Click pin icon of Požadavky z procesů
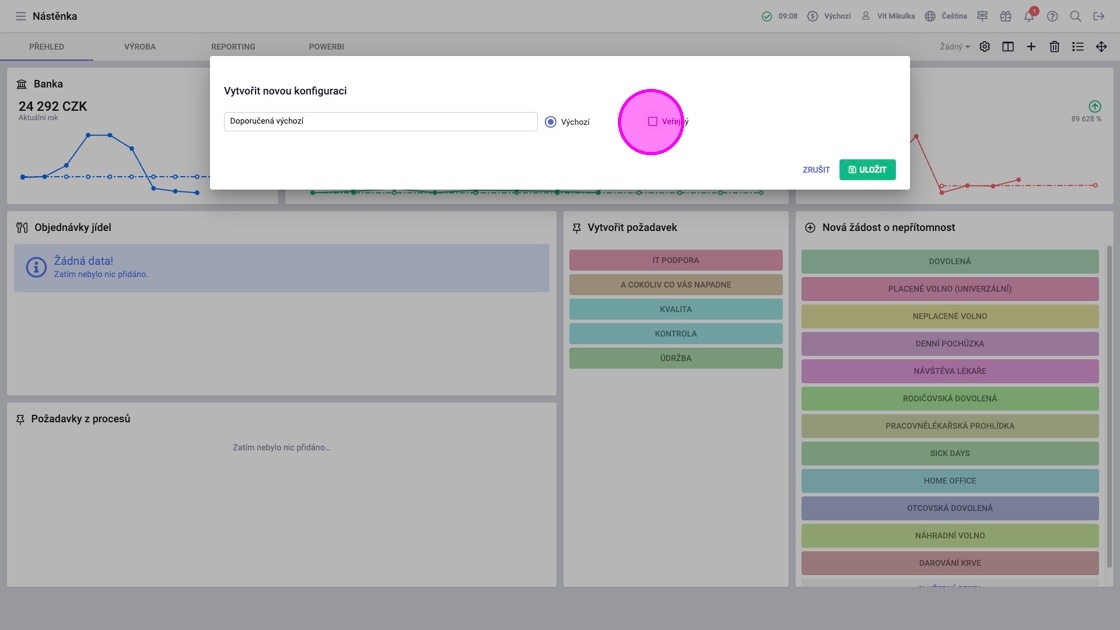 (x=20, y=419)
